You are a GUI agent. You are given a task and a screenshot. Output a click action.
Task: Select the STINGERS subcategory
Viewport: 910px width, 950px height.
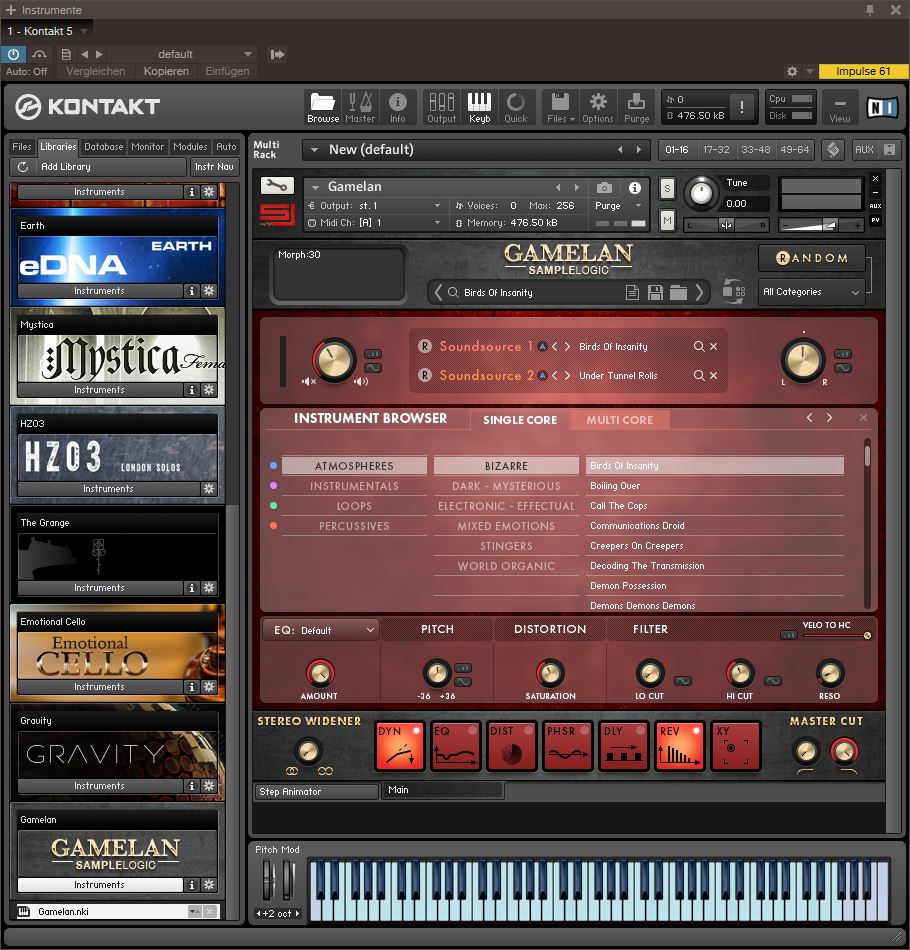click(x=506, y=546)
